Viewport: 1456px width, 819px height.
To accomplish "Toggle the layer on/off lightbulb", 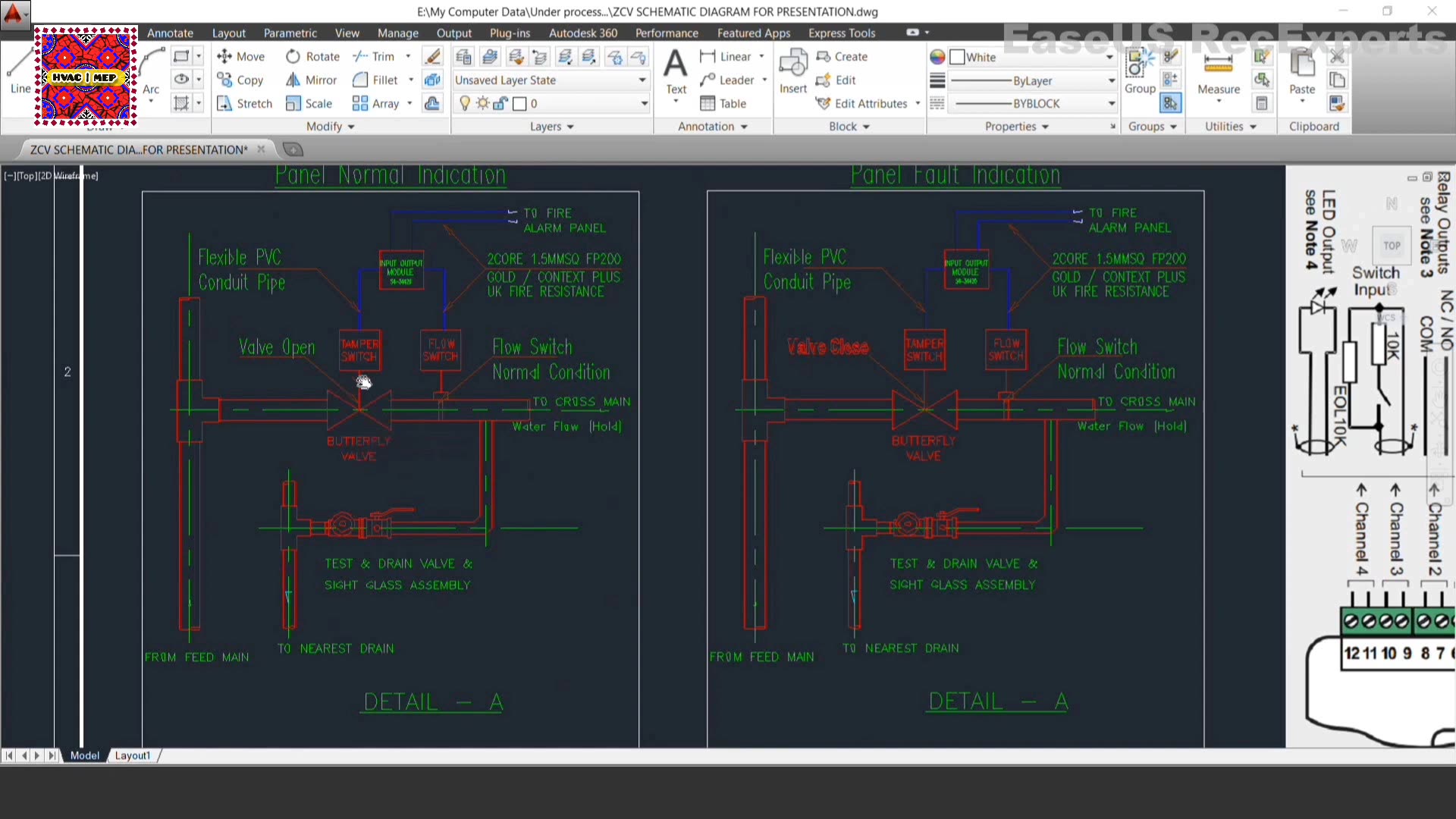I will [464, 103].
